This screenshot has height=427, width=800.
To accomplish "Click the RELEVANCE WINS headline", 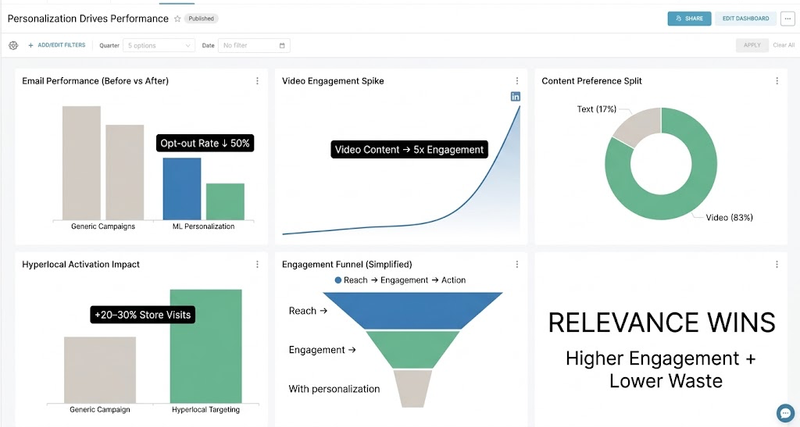I will click(662, 323).
